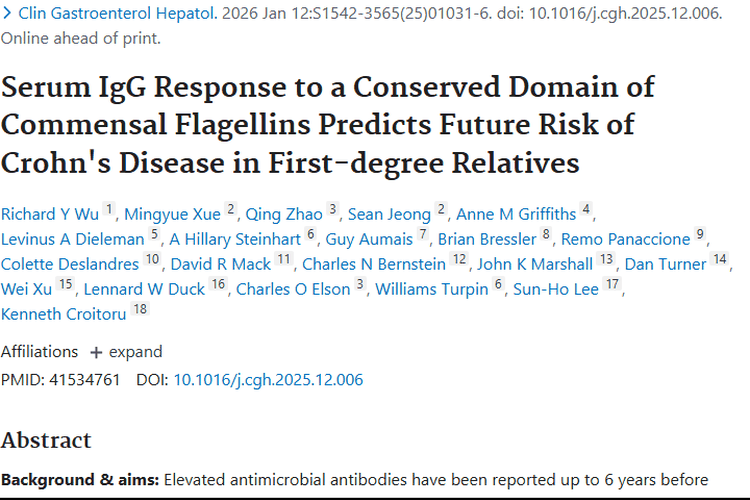Open DOI link 10.1016/j.cgh.2025.12.006

pos(268,380)
